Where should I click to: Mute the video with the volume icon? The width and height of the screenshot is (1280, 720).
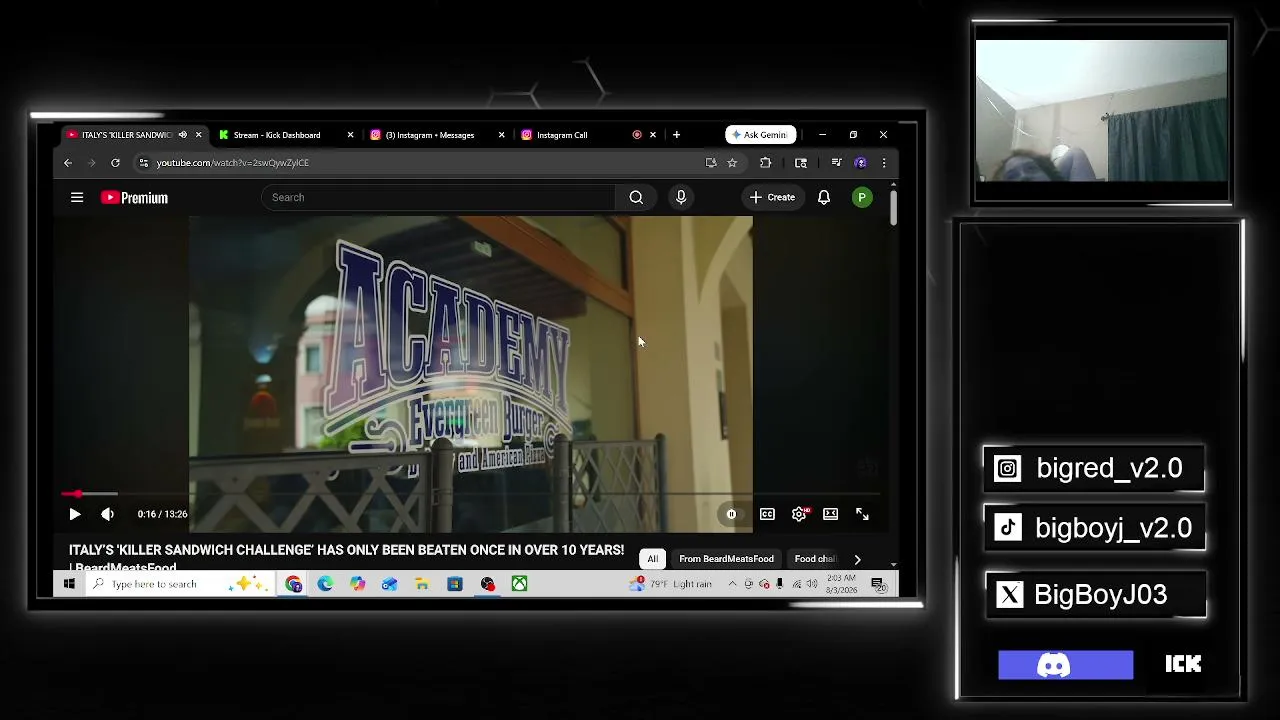107,514
